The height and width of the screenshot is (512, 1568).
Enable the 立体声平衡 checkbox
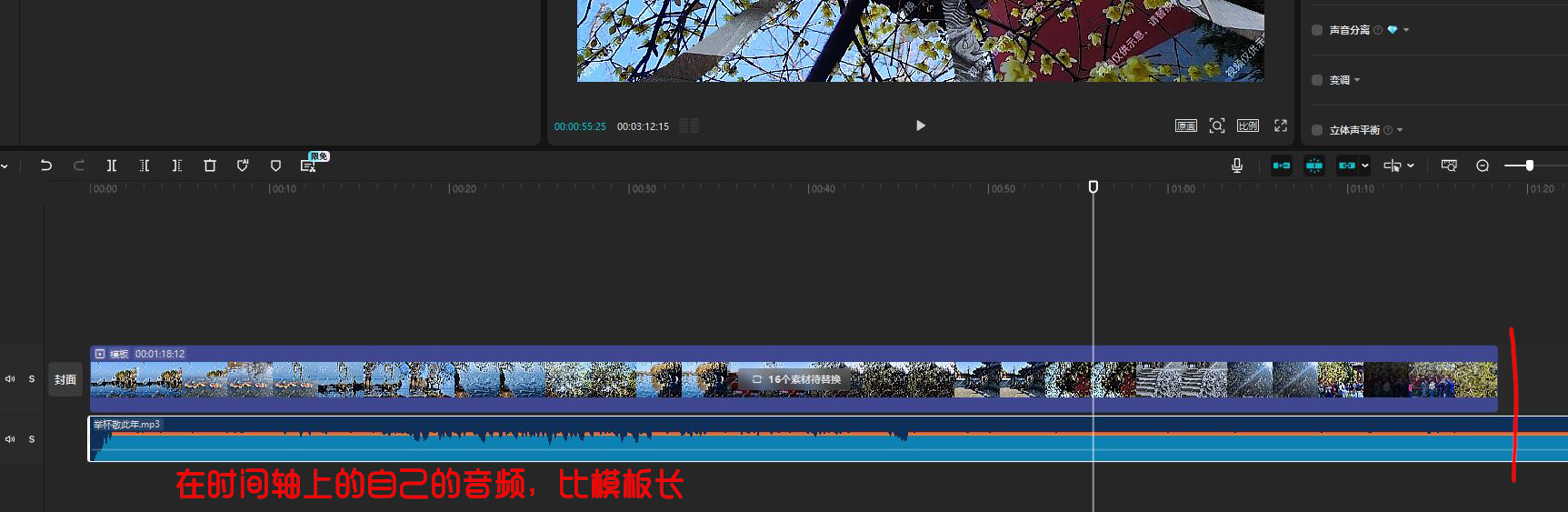(x=1317, y=130)
